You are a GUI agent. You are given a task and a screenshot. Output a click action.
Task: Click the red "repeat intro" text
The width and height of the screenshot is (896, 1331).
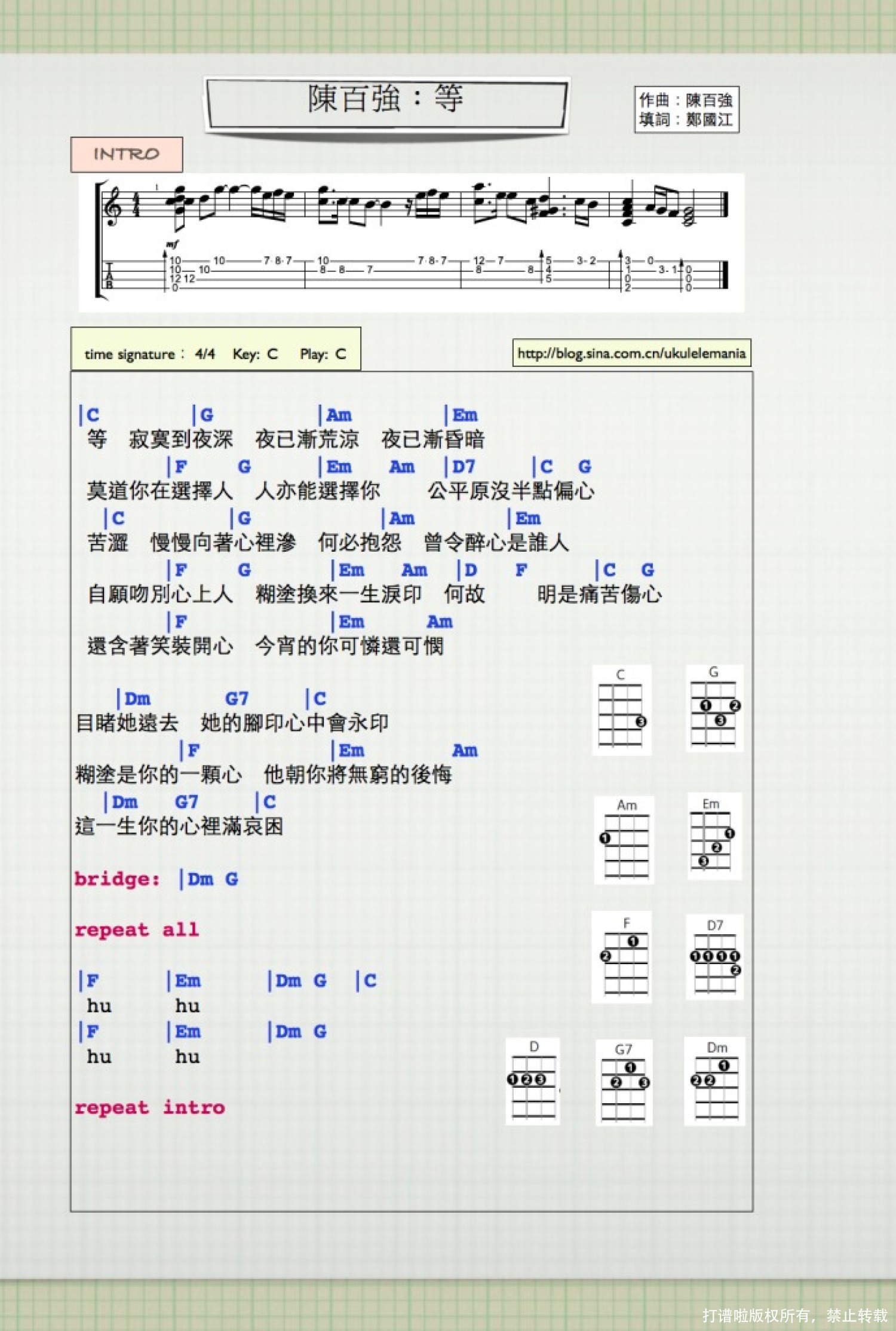click(150, 1107)
